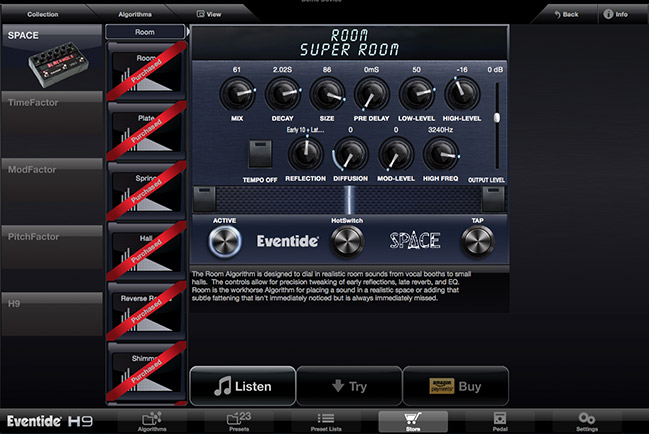
Task: Click the Try button
Action: point(349,386)
